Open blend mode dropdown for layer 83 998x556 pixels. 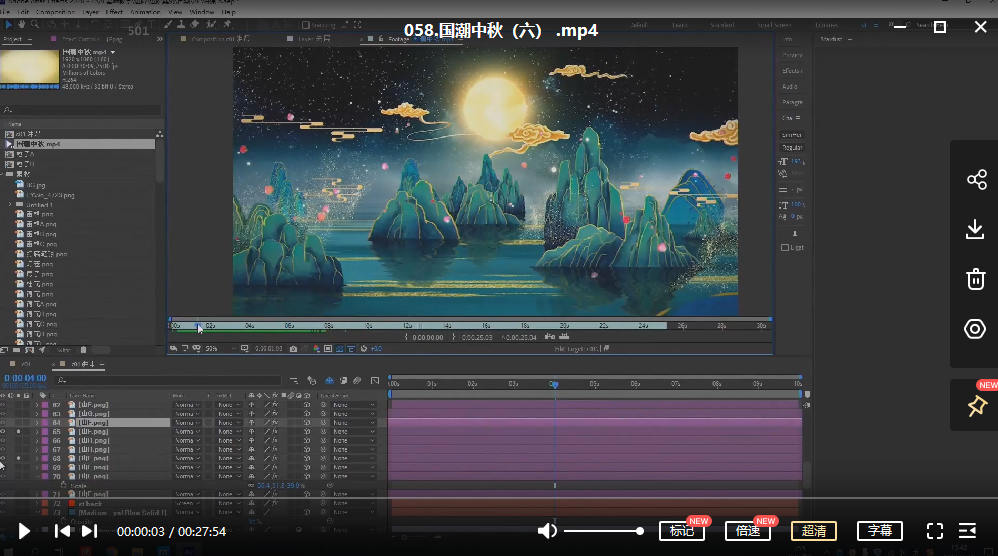[x=186, y=413]
